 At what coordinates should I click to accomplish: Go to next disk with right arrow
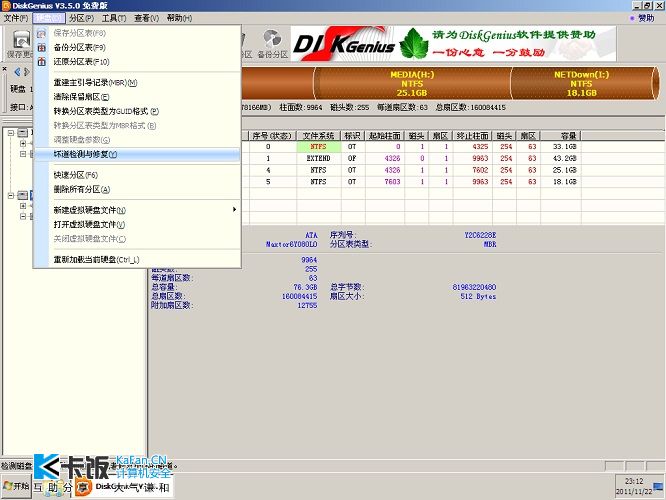[x=27, y=72]
